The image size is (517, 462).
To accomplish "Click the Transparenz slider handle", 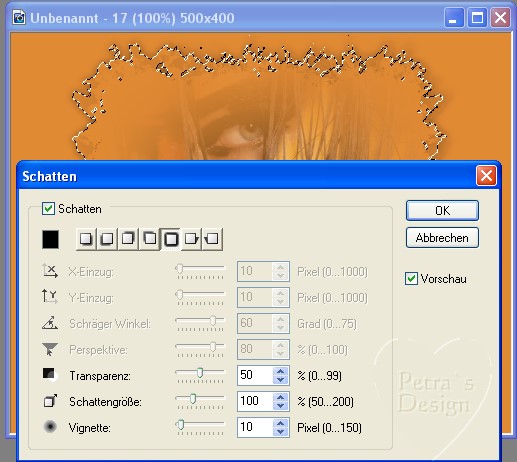I will pos(200,372).
